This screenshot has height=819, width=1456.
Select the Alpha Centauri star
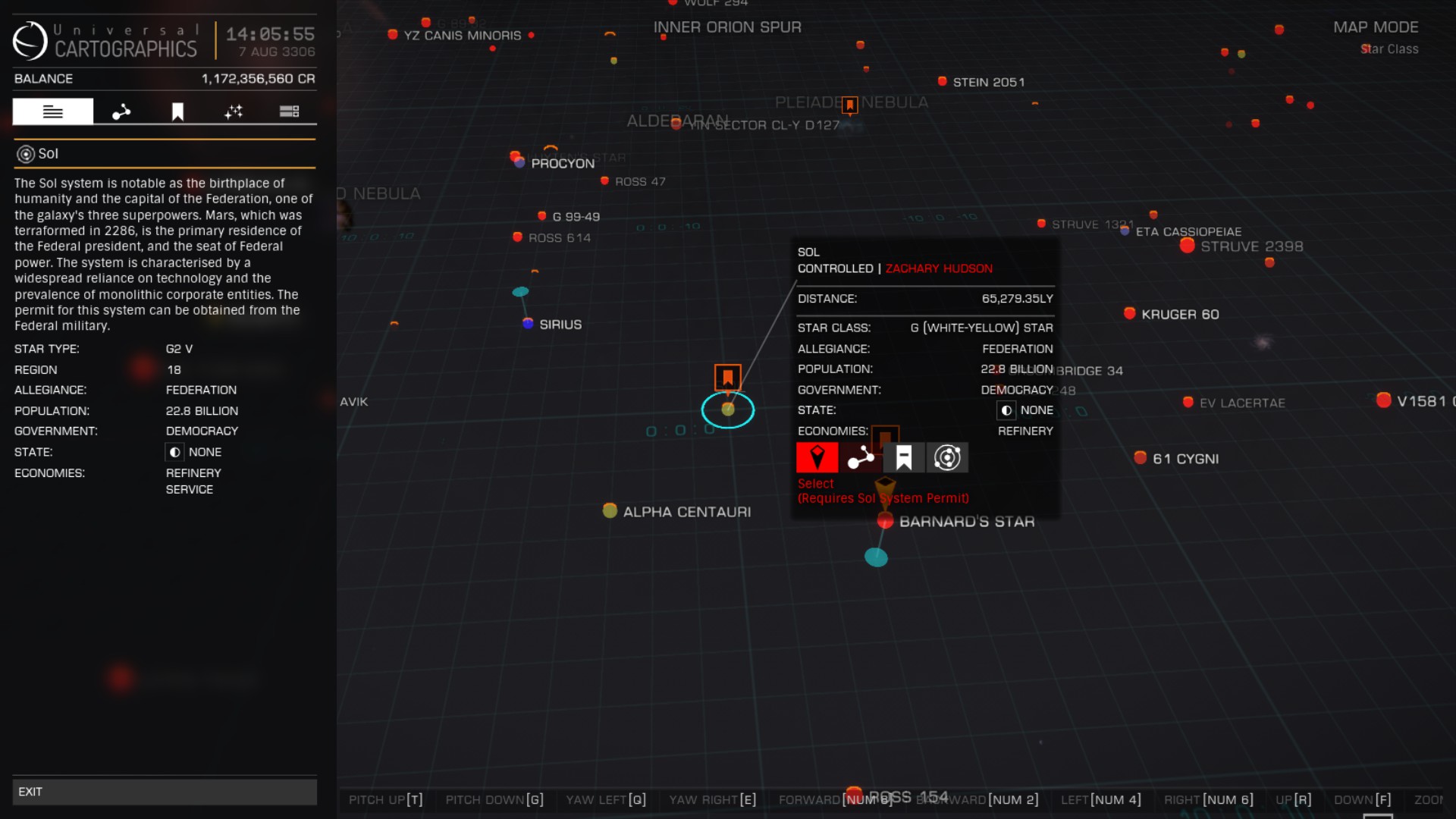(610, 510)
